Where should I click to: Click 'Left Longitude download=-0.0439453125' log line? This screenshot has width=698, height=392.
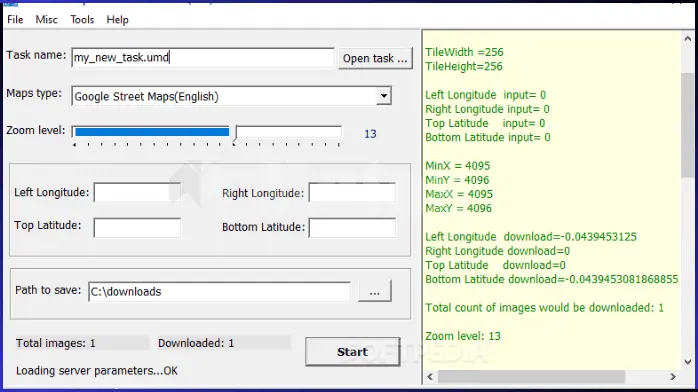pos(531,237)
